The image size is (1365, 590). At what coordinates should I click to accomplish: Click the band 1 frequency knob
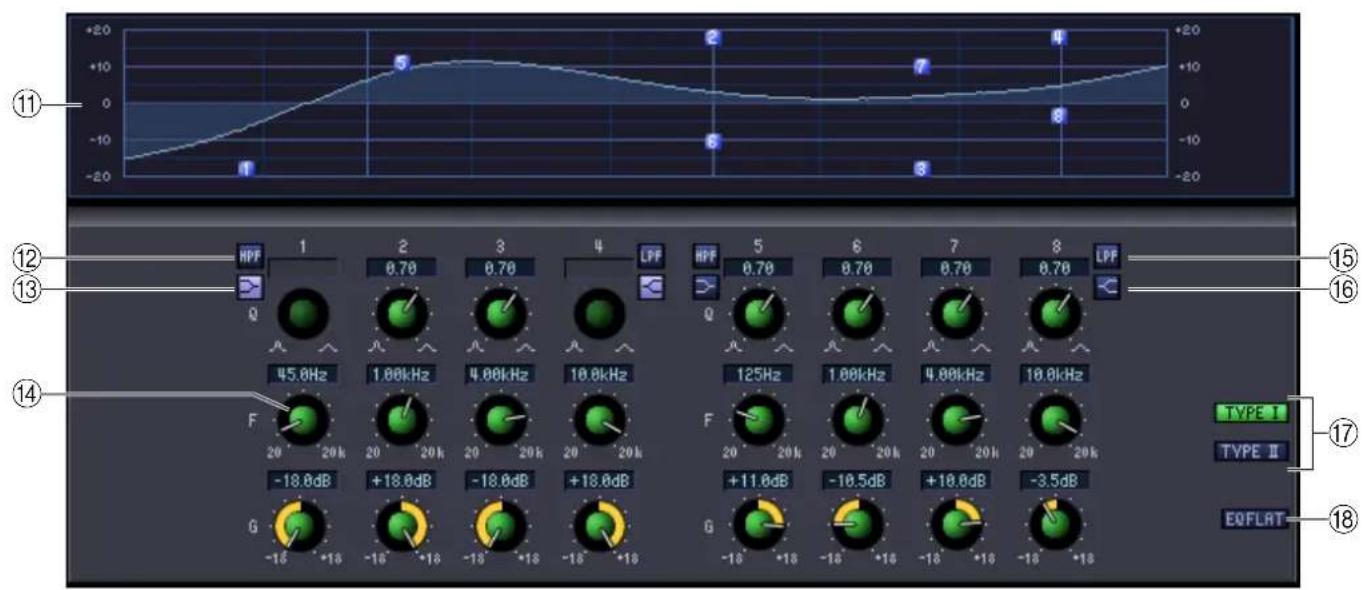[x=304, y=418]
